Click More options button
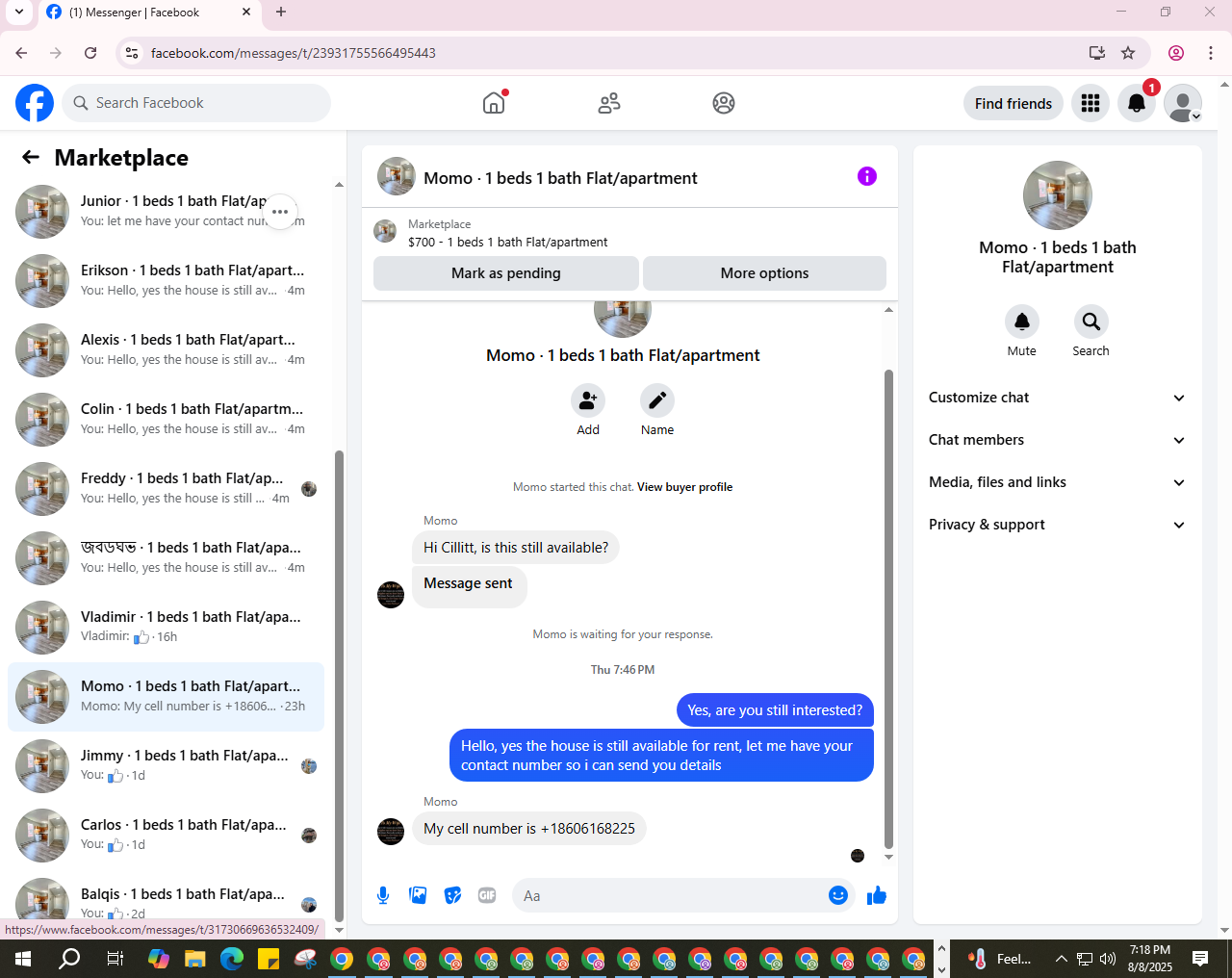Image resolution: width=1232 pixels, height=978 pixels. click(764, 273)
